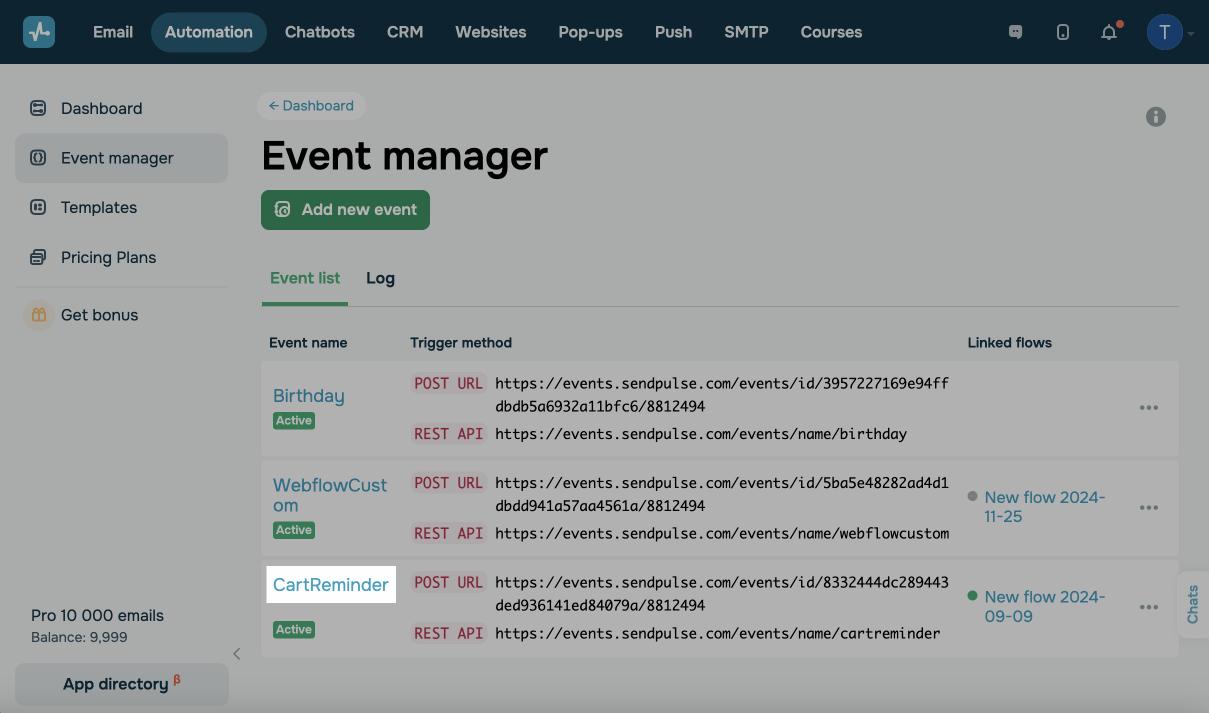Click the Add new event button
The width and height of the screenshot is (1209, 713).
click(345, 210)
